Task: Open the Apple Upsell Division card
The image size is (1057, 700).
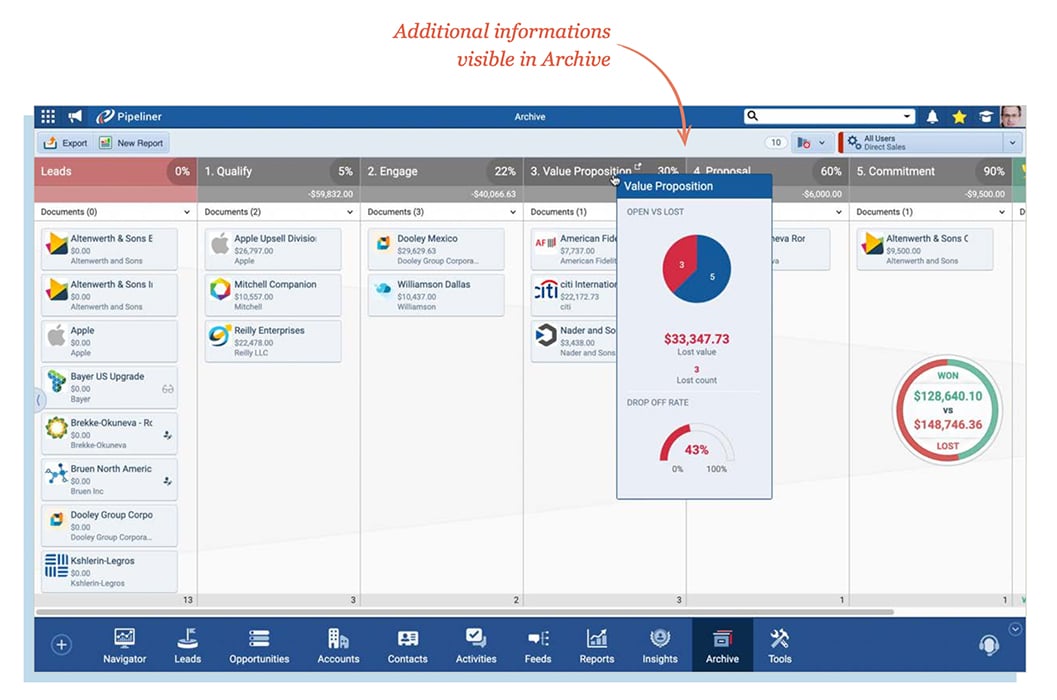Action: click(x=273, y=249)
